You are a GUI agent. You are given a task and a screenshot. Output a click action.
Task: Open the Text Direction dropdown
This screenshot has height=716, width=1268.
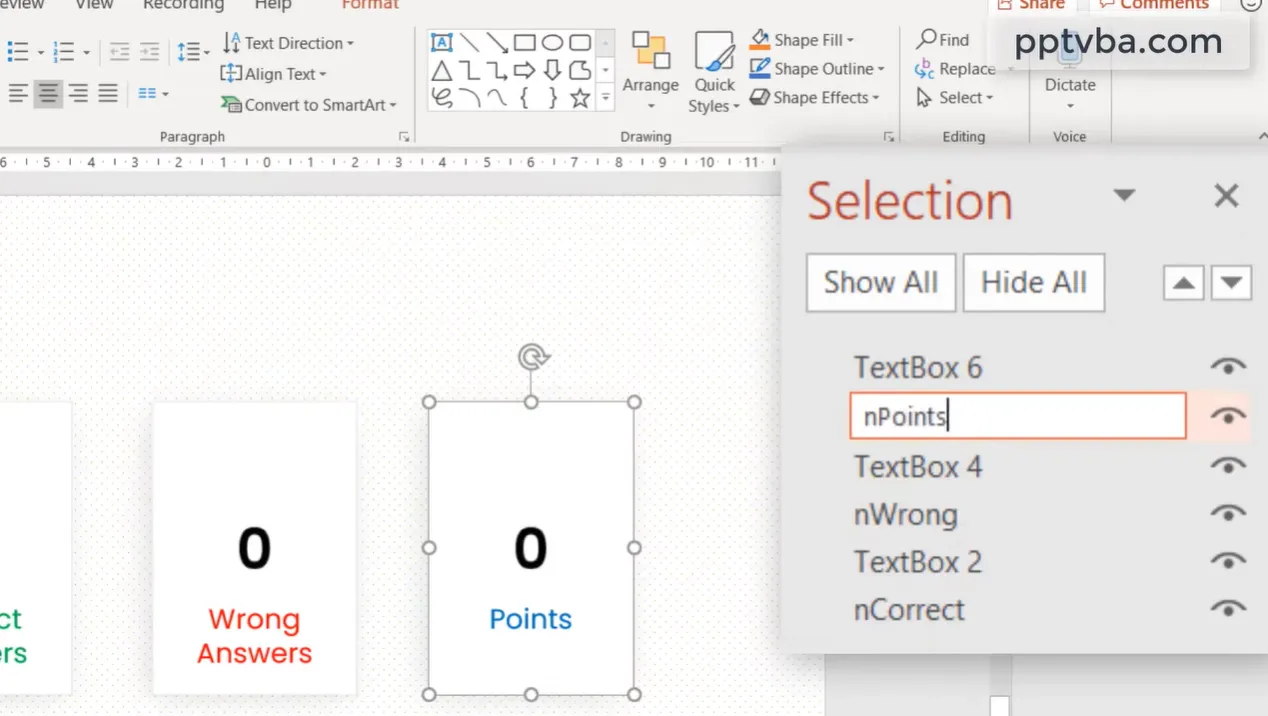(350, 43)
